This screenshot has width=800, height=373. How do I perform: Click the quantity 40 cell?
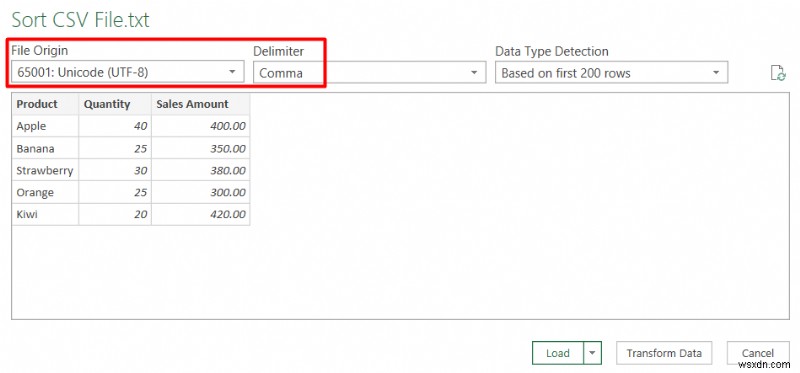[115, 126]
